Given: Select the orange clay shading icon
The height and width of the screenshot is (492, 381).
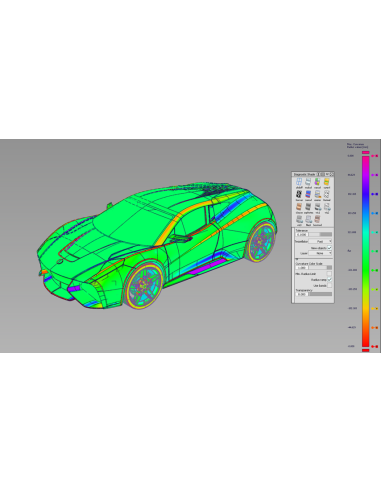Looking at the screenshot, I should pos(299,207).
